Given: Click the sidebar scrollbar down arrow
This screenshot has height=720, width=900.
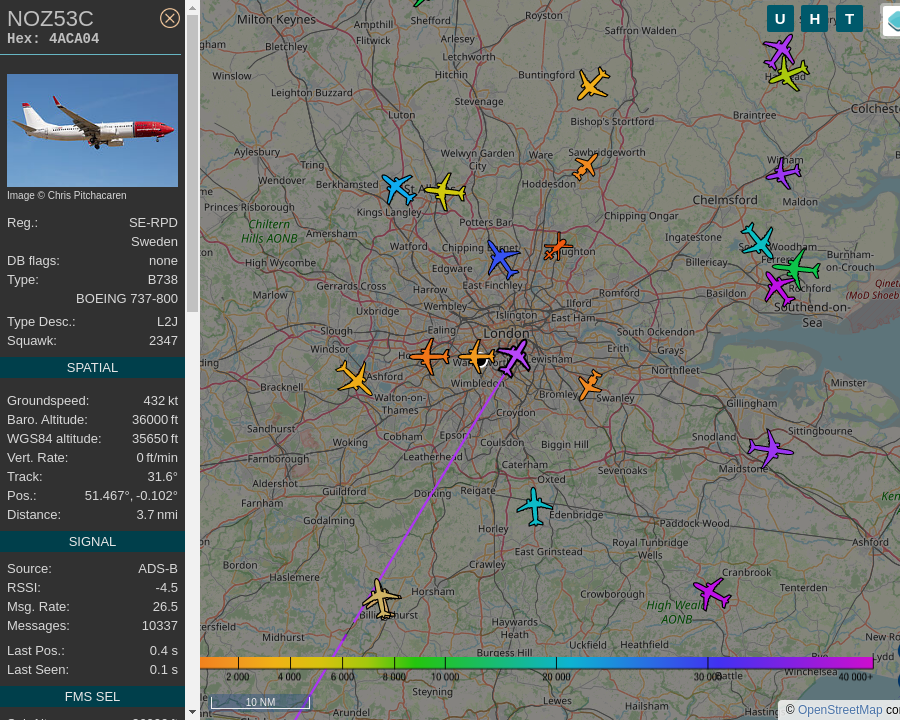Looking at the screenshot, I should tap(192, 713).
